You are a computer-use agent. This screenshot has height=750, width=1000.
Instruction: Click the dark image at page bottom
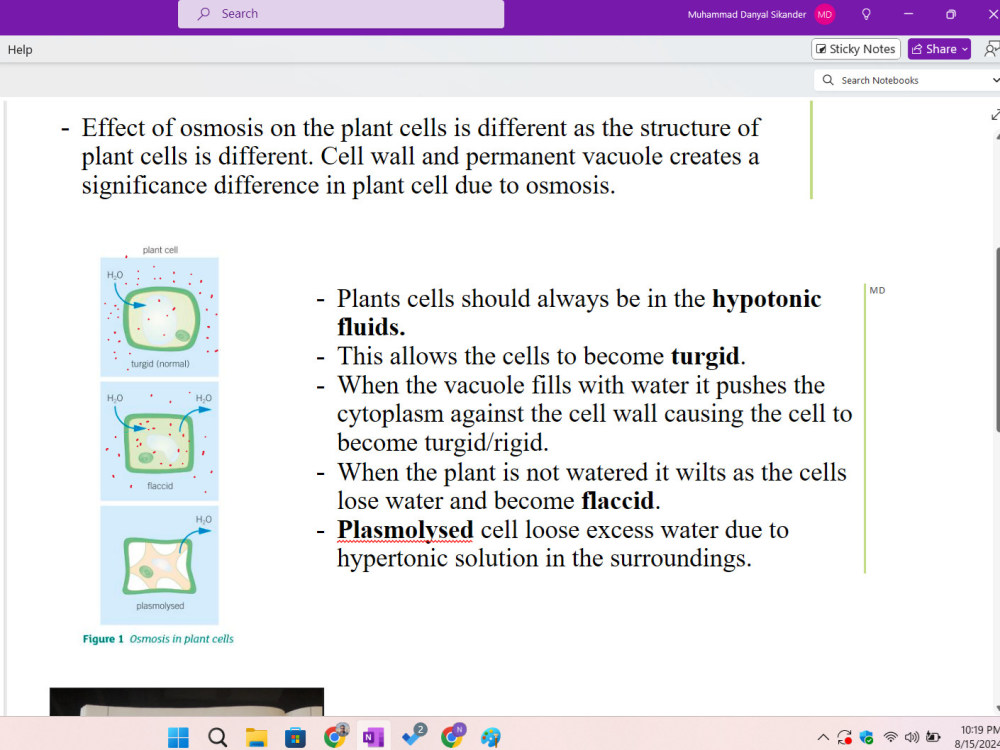[x=187, y=701]
